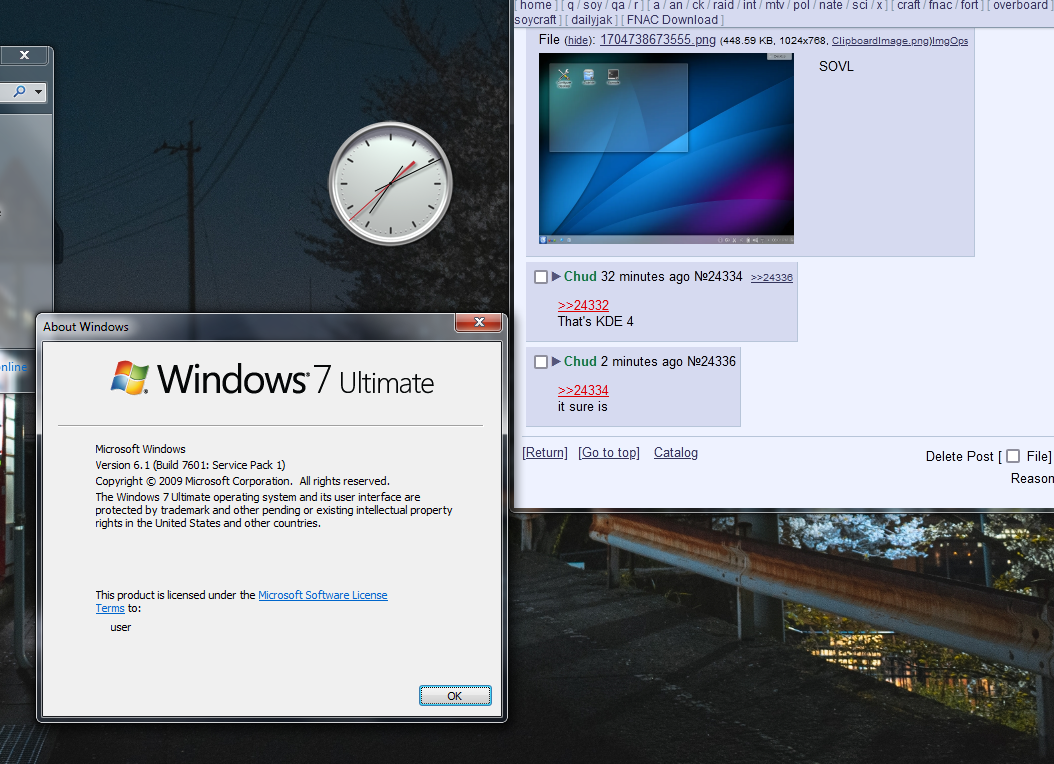This screenshot has width=1054, height=764.
Task: Open the KDE desktop screenshot thumbnail
Action: [666, 149]
